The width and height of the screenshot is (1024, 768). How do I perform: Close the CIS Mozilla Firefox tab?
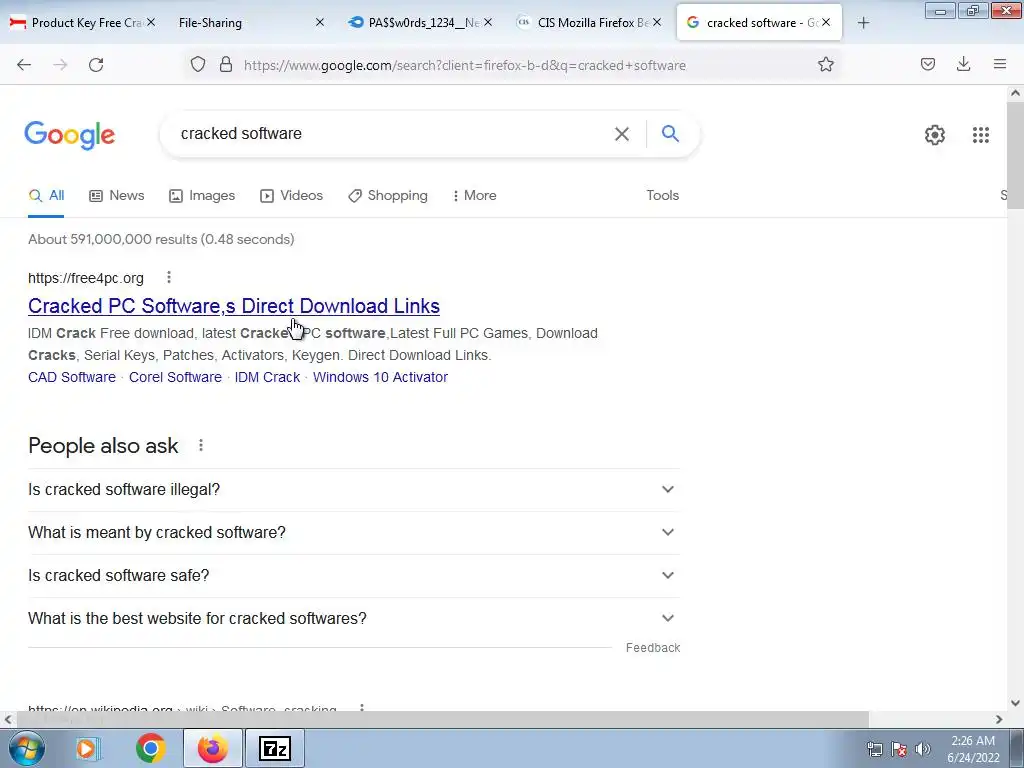657,23
